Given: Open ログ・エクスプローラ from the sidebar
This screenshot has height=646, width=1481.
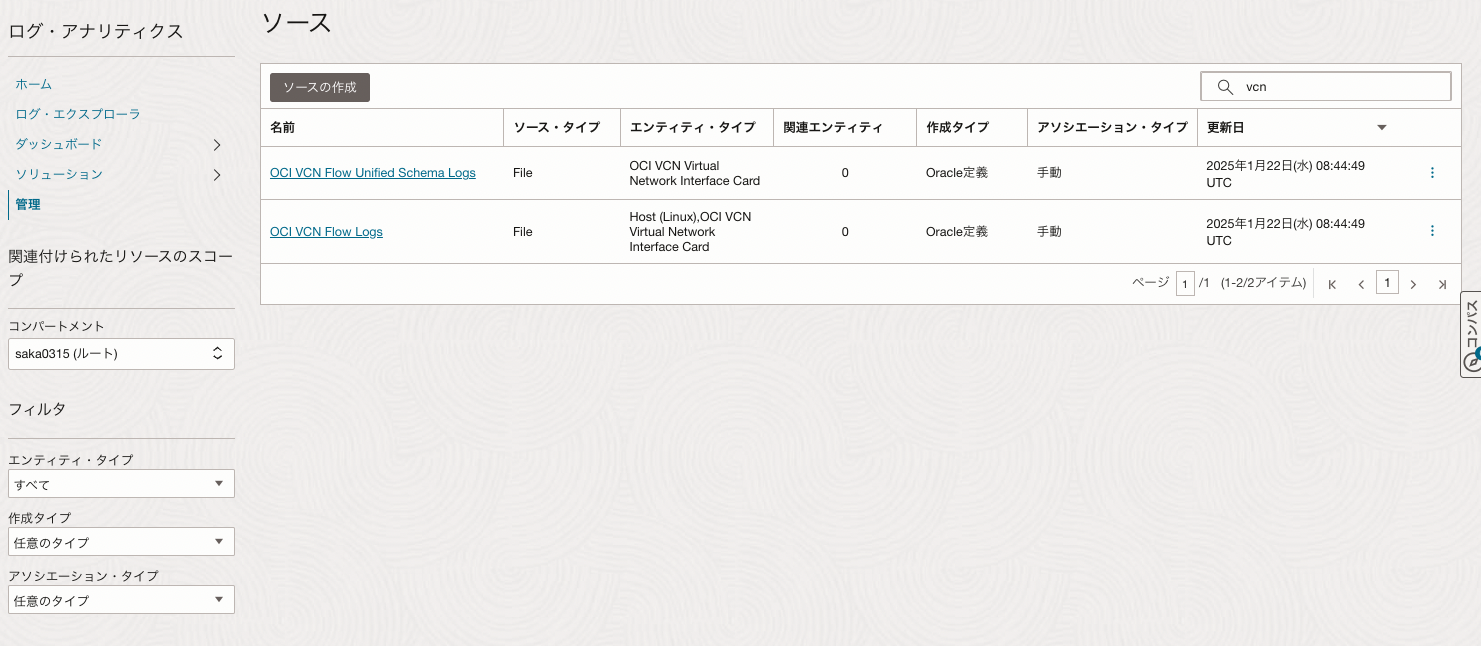Looking at the screenshot, I should (x=76, y=114).
